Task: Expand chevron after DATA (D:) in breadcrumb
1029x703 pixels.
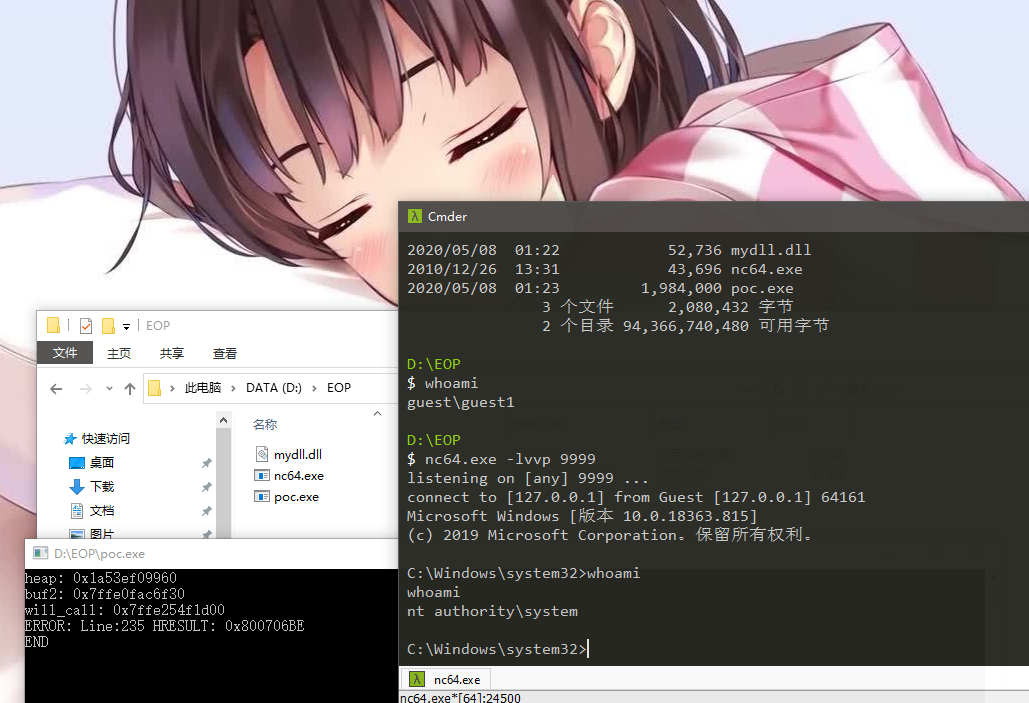Action: [314, 389]
